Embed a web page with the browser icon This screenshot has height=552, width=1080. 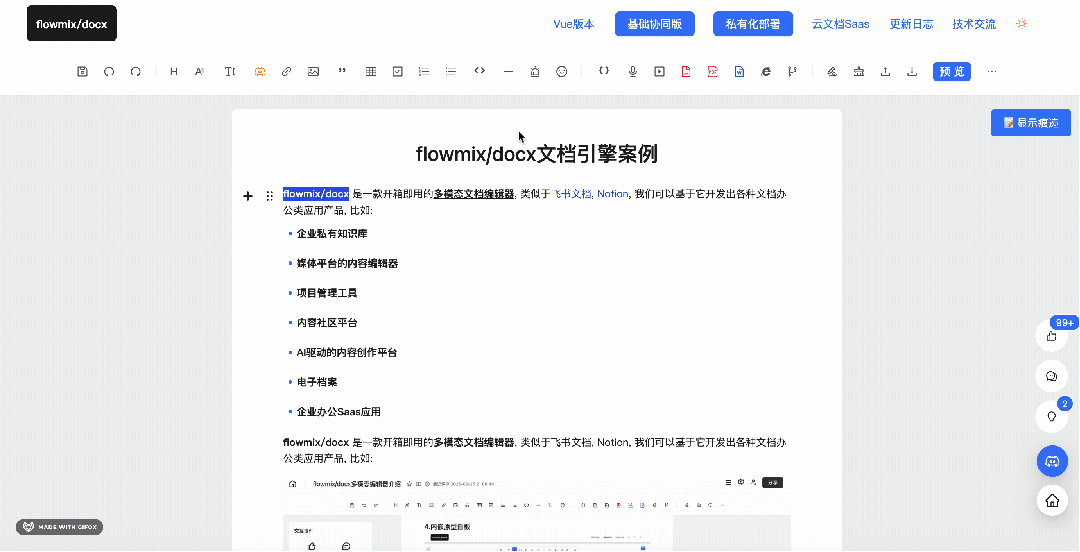[x=766, y=71]
